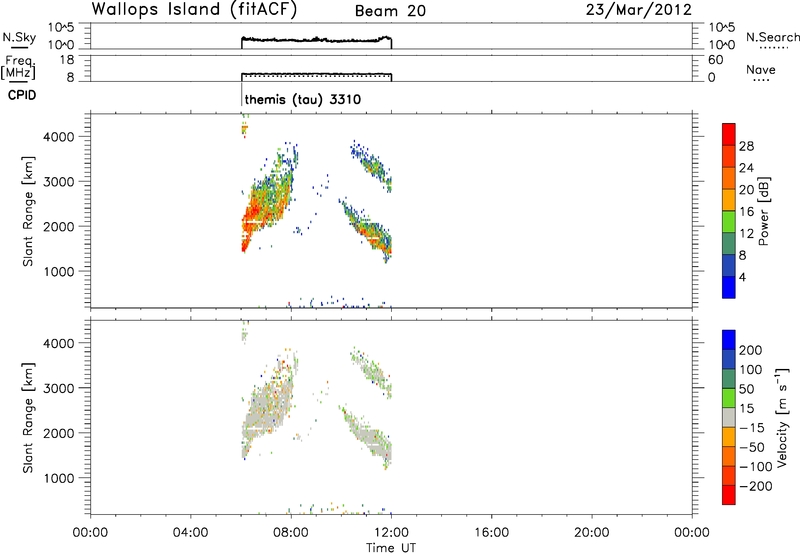Click the '60' Nave axis tick
800x554 pixels.
(x=716, y=60)
